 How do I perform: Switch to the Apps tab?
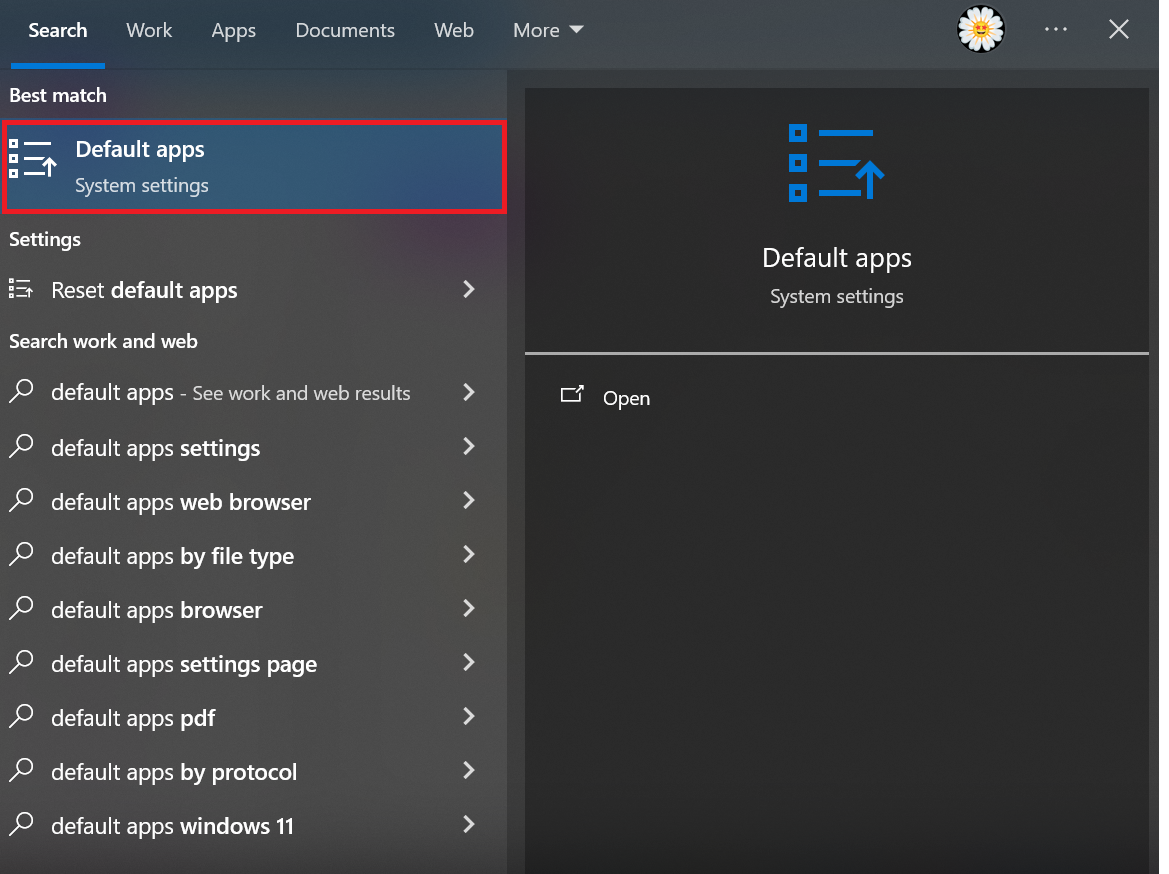(233, 31)
